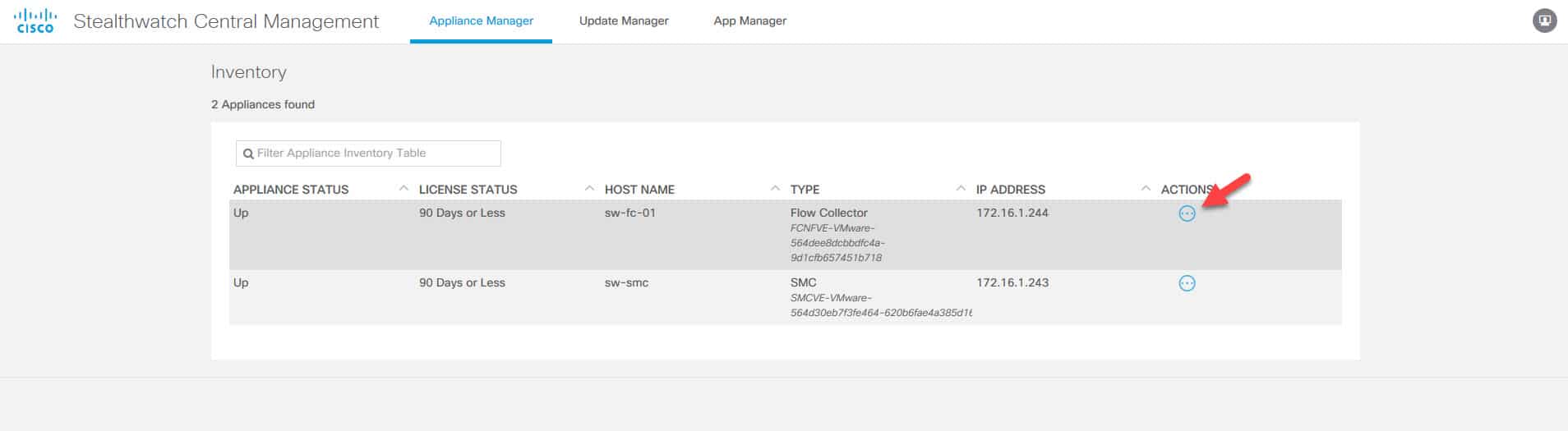The height and width of the screenshot is (431, 1568).
Task: Sort by Host Name column arrow
Action: click(775, 189)
